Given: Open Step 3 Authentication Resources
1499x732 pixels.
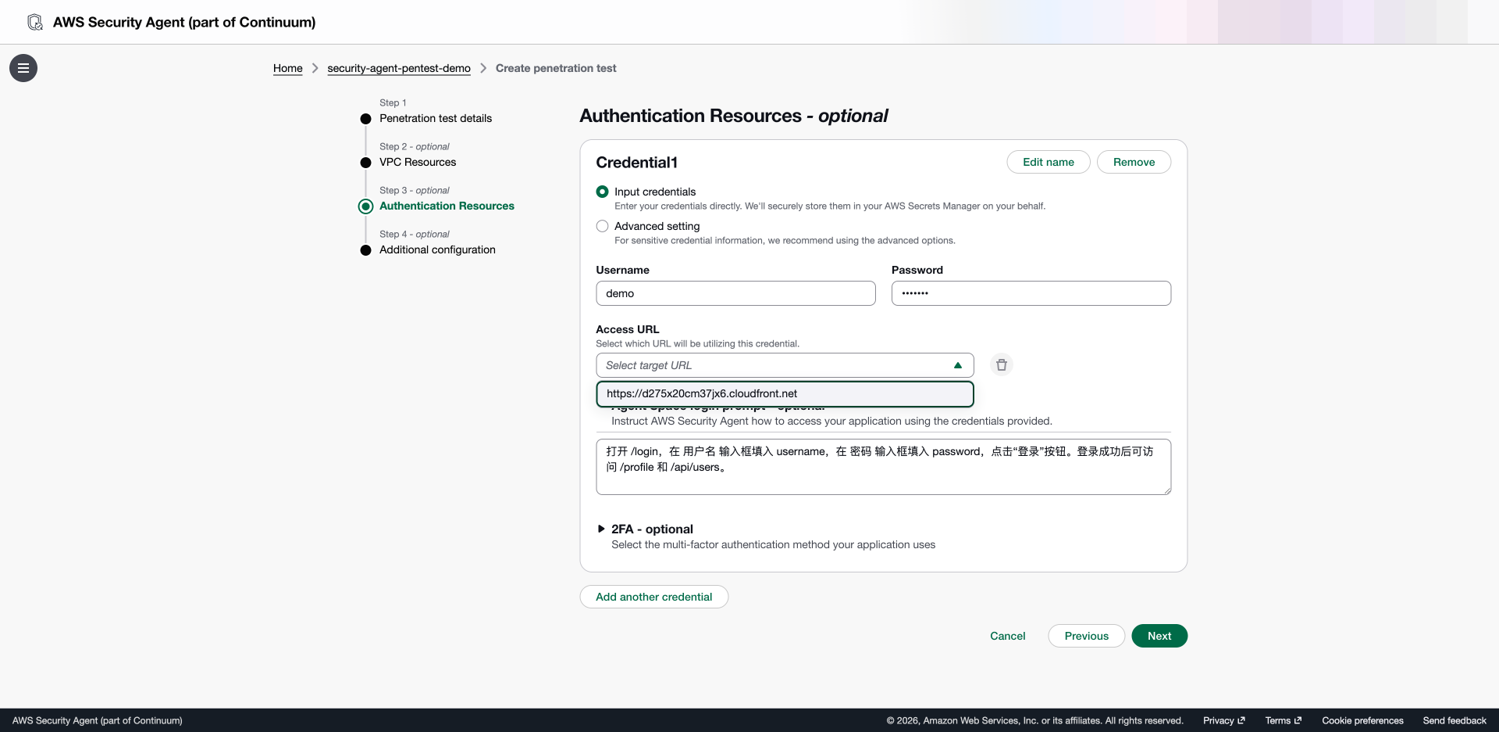Looking at the screenshot, I should tap(446, 206).
